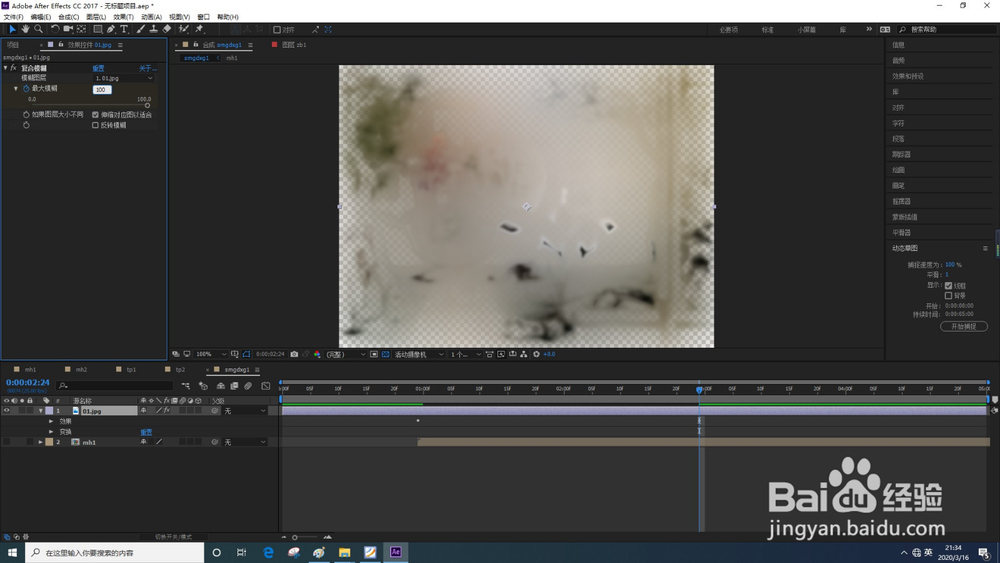Click the frame blending icon in timeline
The height and width of the screenshot is (563, 1000).
pos(234,386)
